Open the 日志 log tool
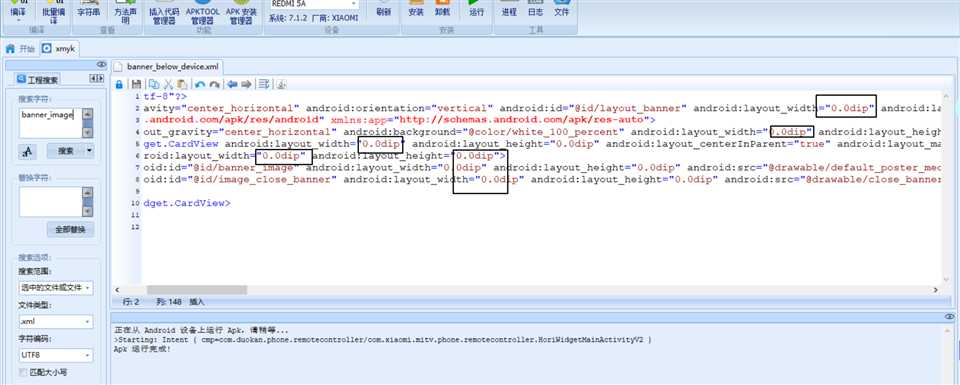Screen dimensions: 960x385 535,9
